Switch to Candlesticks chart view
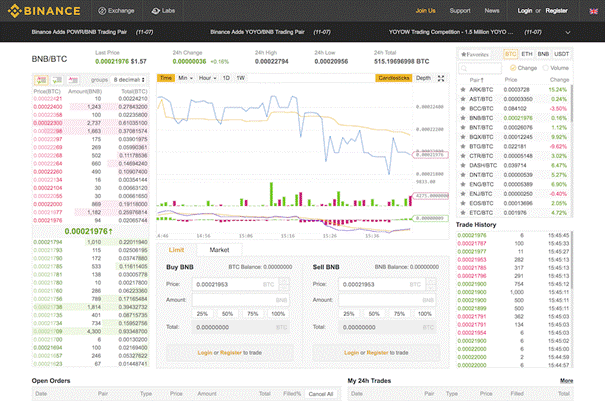 [x=393, y=78]
